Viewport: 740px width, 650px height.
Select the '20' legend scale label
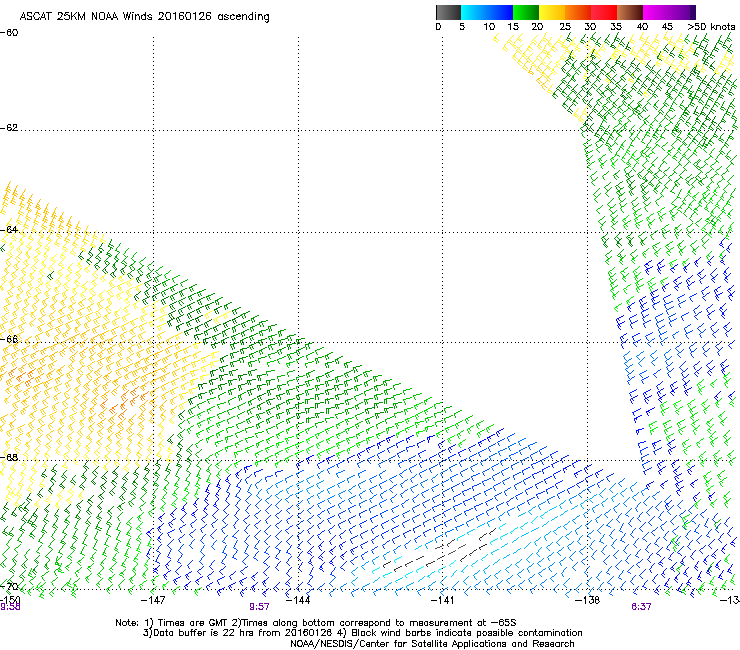click(x=537, y=27)
